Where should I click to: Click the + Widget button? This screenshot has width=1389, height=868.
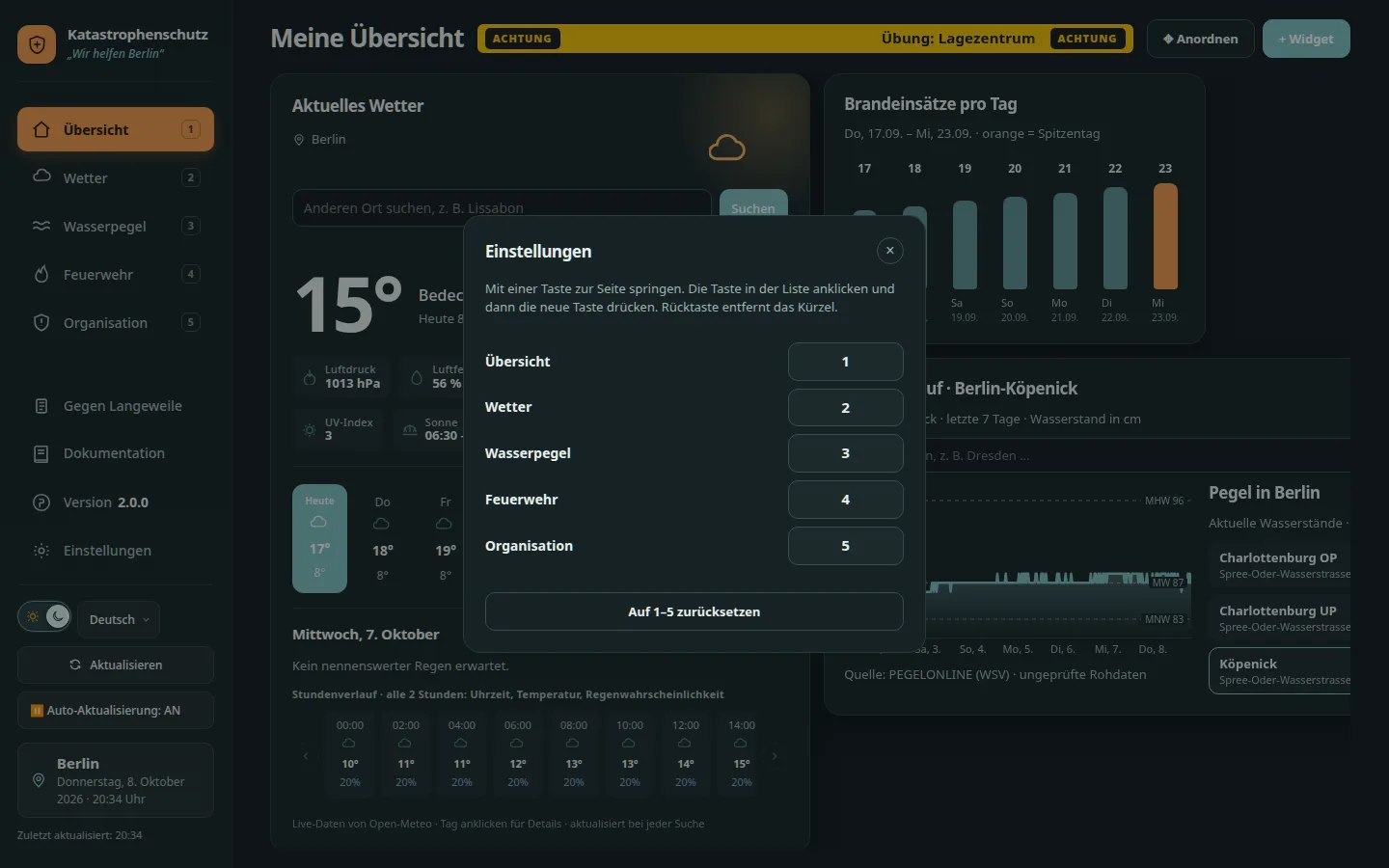(x=1306, y=39)
